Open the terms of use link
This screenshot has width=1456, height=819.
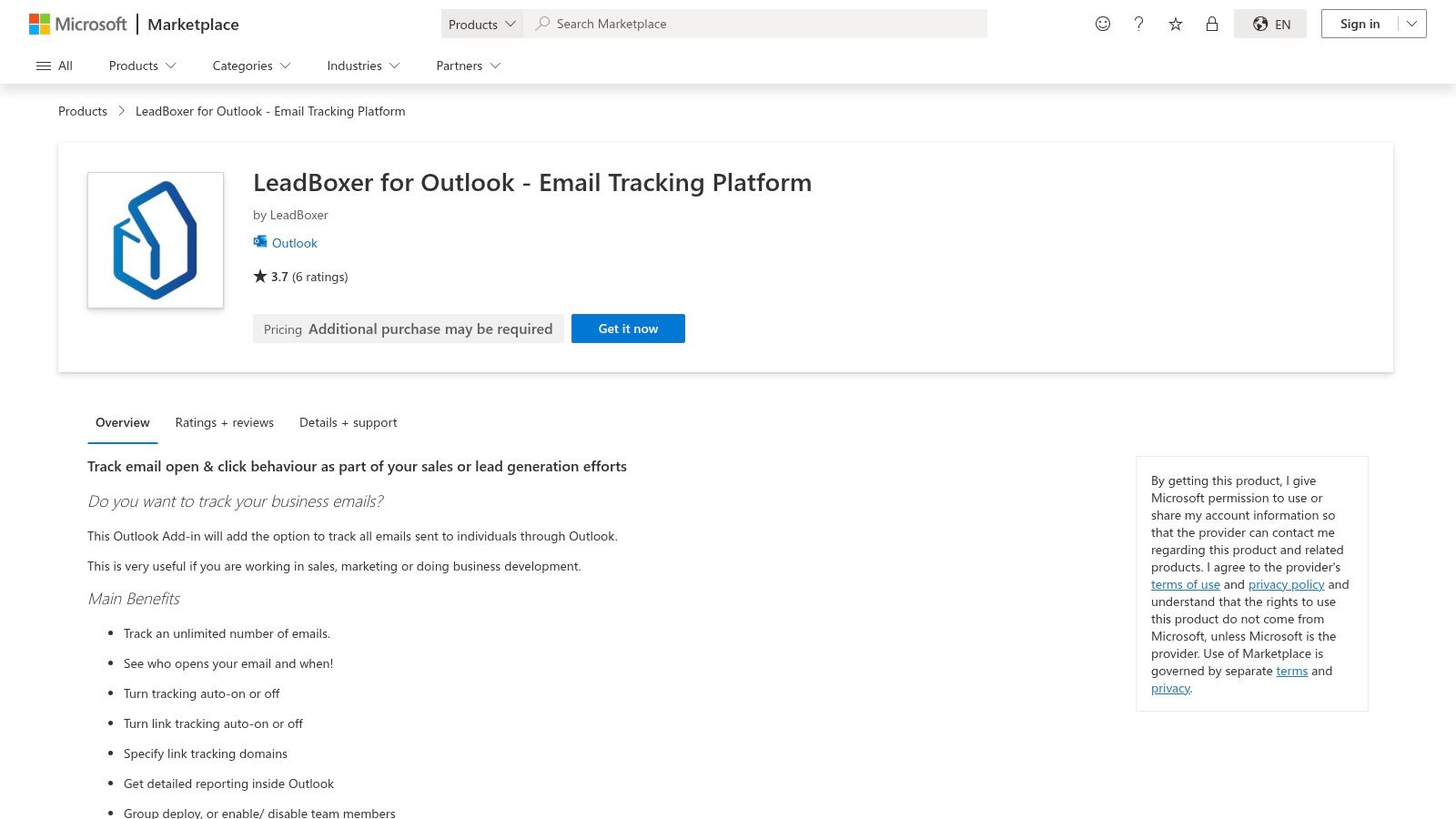tap(1185, 583)
